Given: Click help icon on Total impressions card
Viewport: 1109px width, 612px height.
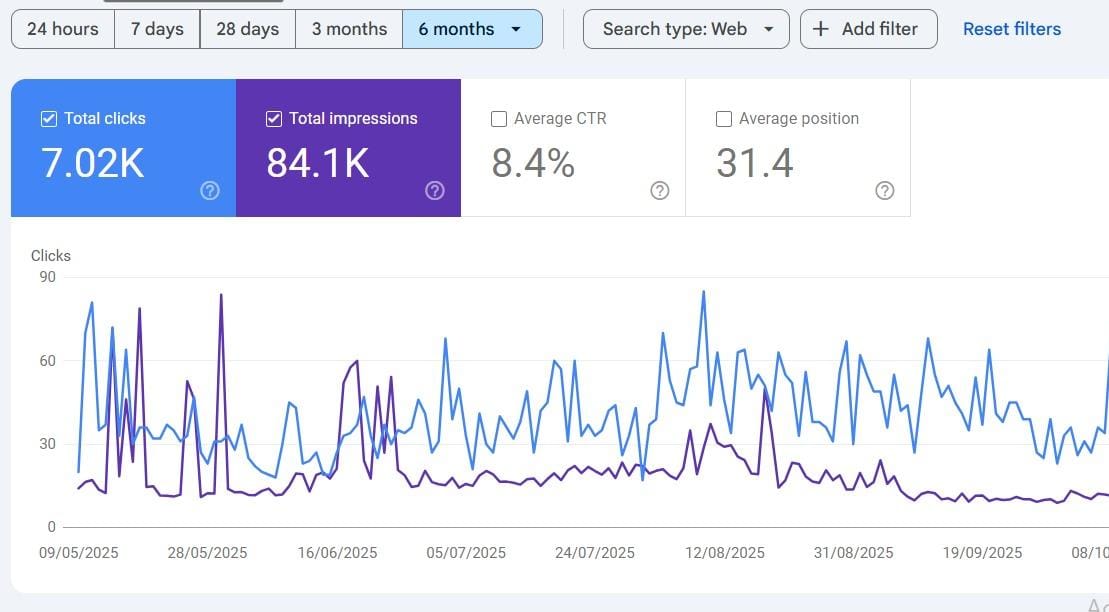Looking at the screenshot, I should pyautogui.click(x=435, y=191).
